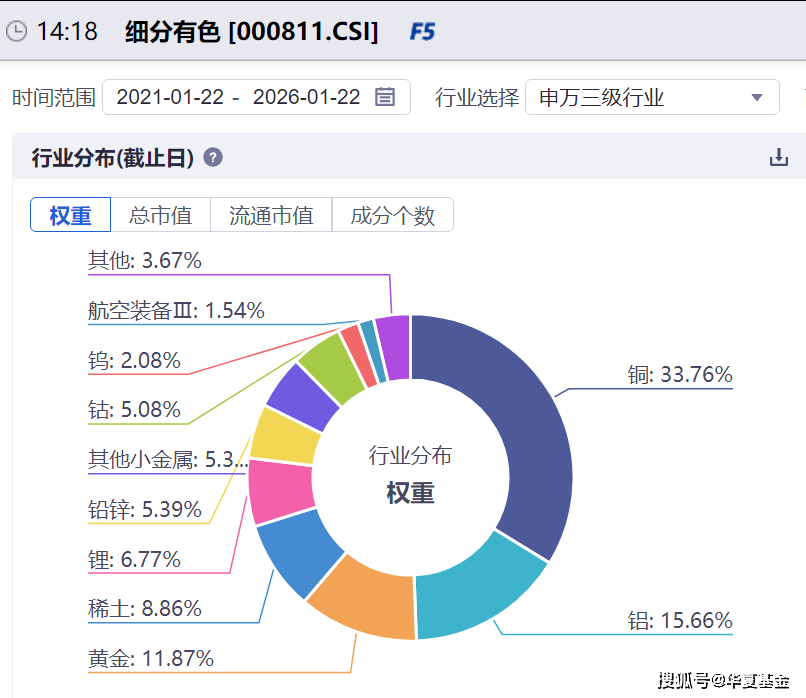Image resolution: width=806 pixels, height=698 pixels.
Task: Switch to the 总市值 tab
Action: click(160, 215)
